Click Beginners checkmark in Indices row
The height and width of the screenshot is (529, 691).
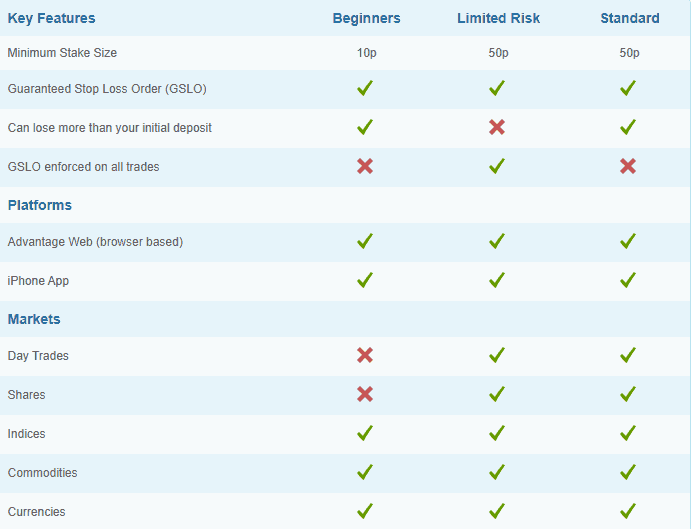coord(365,433)
